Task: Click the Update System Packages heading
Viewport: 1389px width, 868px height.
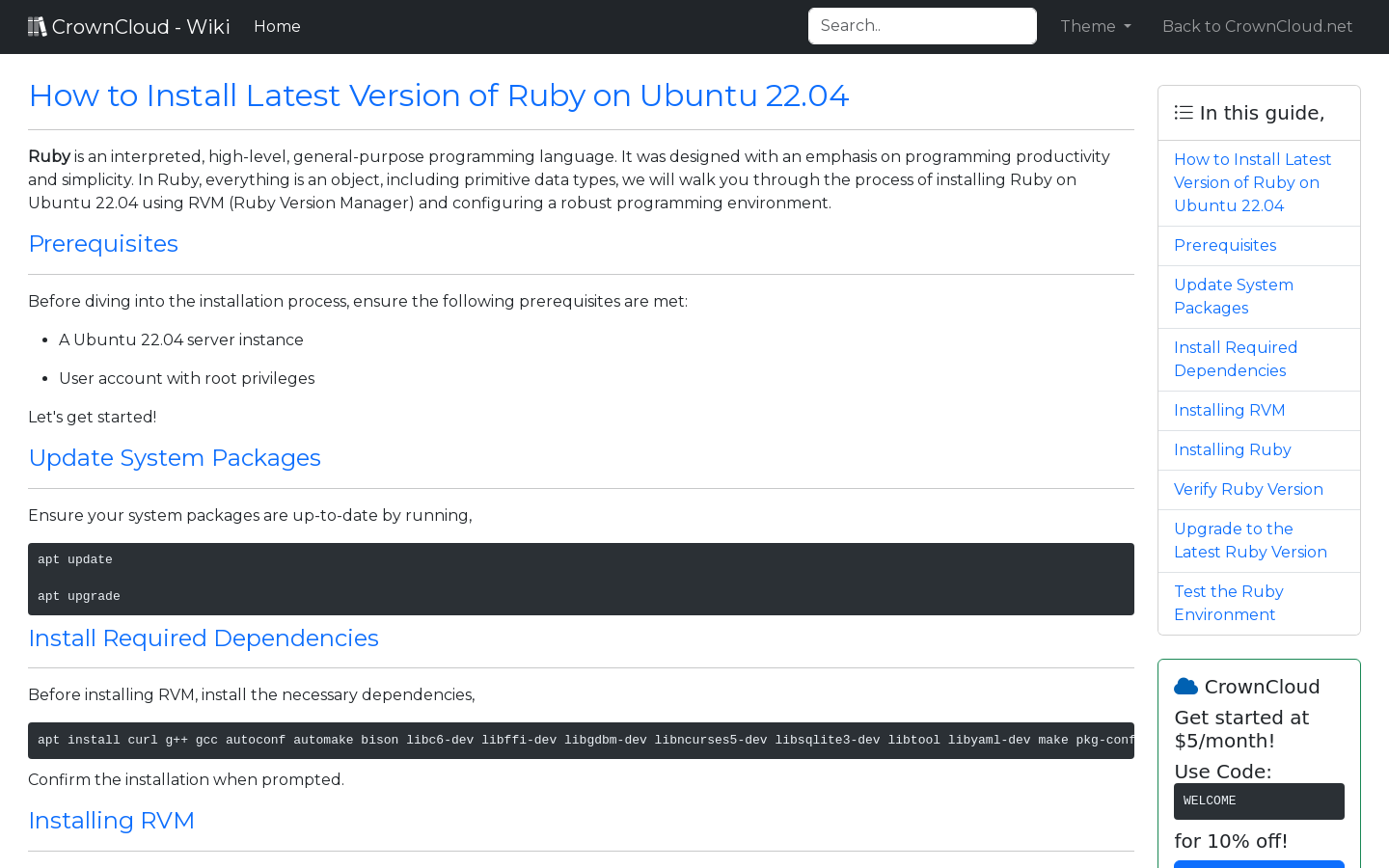Action: pos(175,458)
